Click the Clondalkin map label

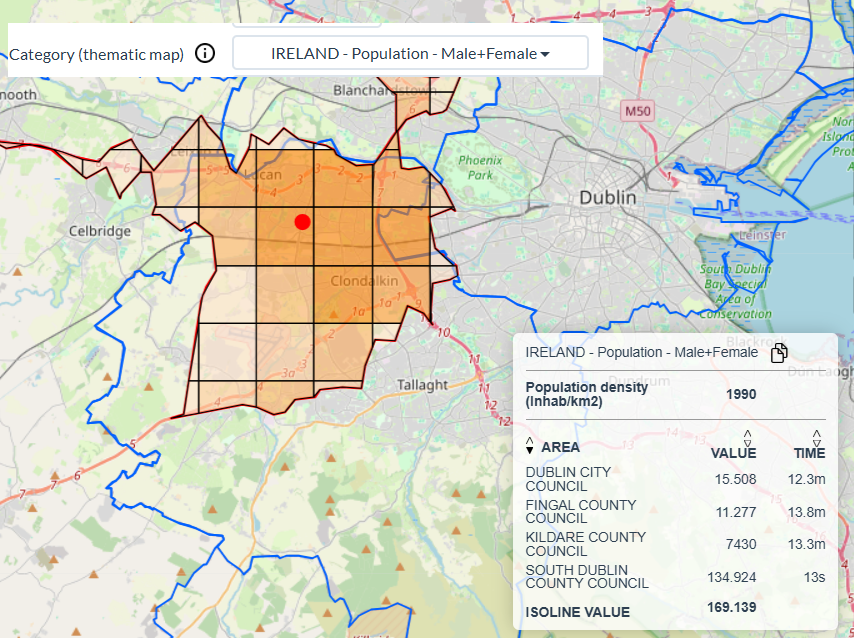364,281
